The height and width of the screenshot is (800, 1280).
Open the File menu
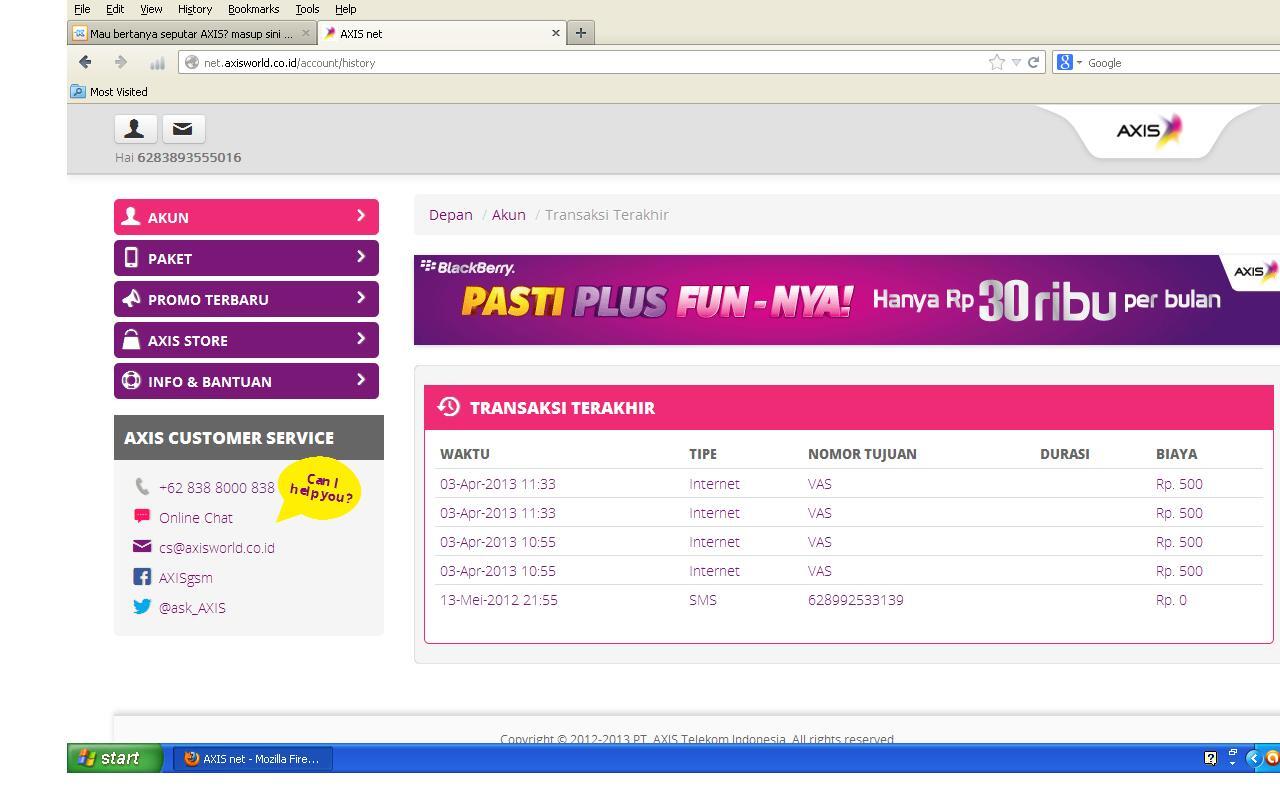pyautogui.click(x=82, y=9)
